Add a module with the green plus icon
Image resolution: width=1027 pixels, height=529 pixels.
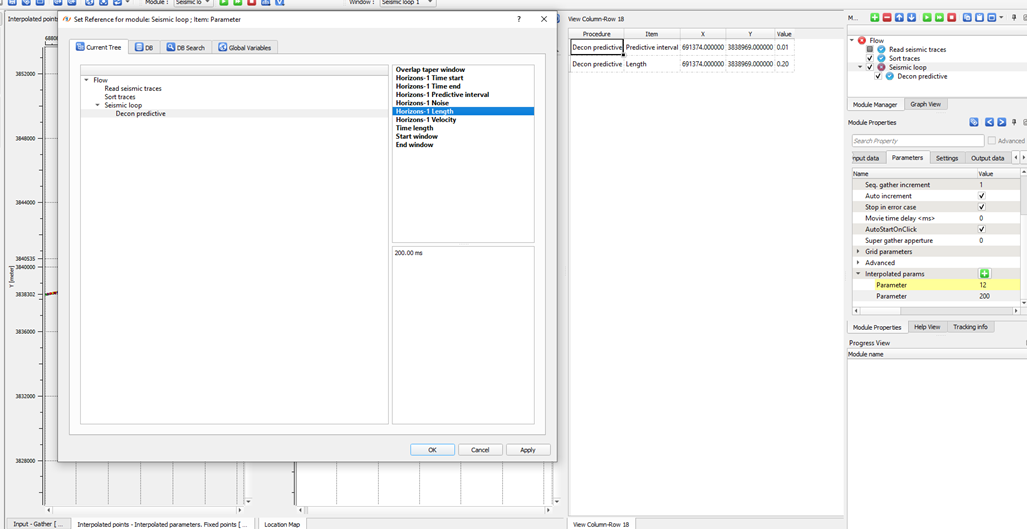tap(874, 18)
